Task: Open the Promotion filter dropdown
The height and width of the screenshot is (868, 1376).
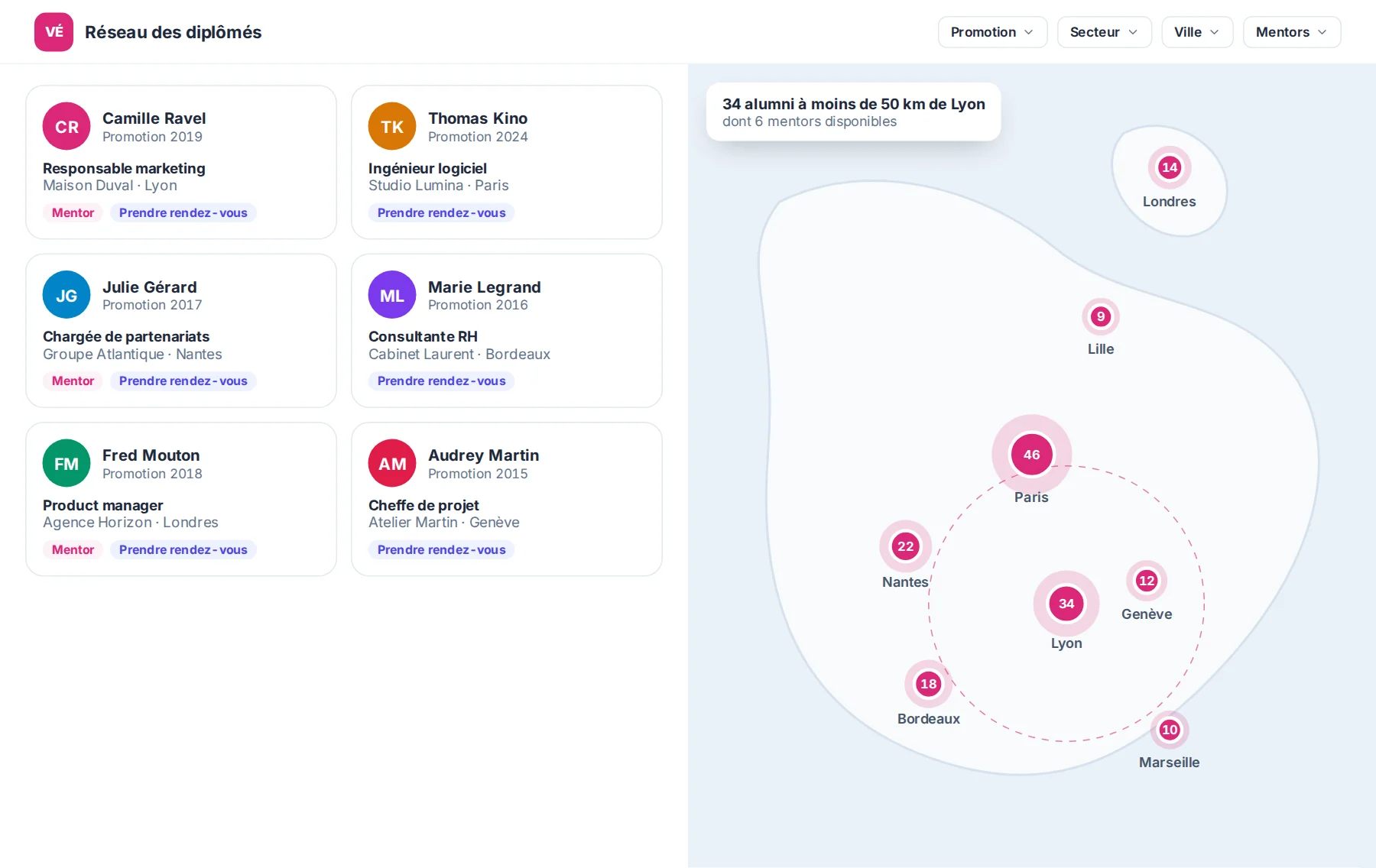Action: point(992,32)
